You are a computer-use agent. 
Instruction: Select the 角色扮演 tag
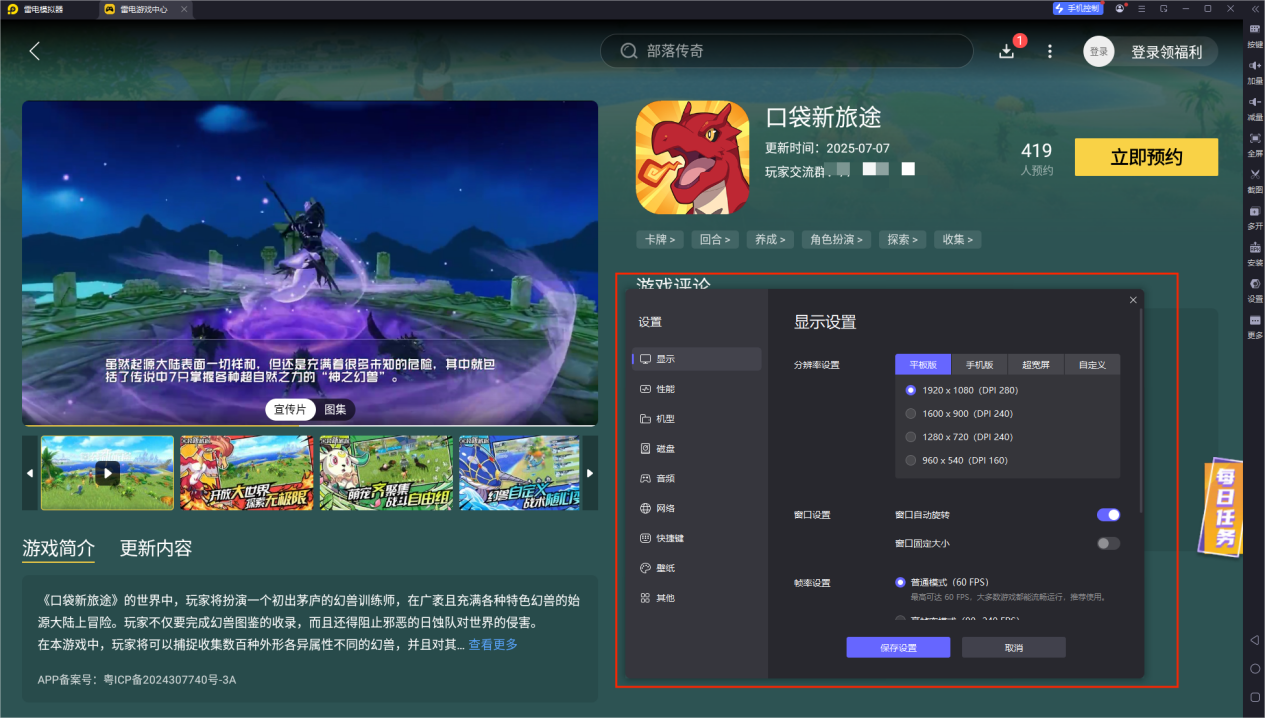coord(836,240)
